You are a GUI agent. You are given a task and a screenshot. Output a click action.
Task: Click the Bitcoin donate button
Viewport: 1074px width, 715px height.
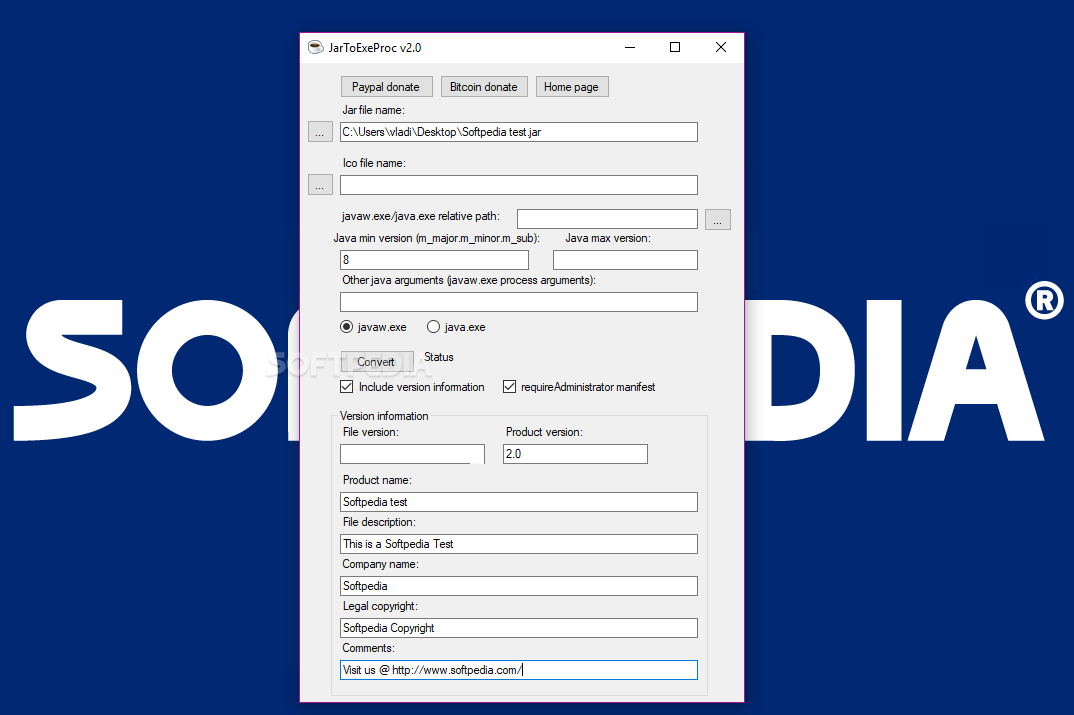pyautogui.click(x=484, y=87)
